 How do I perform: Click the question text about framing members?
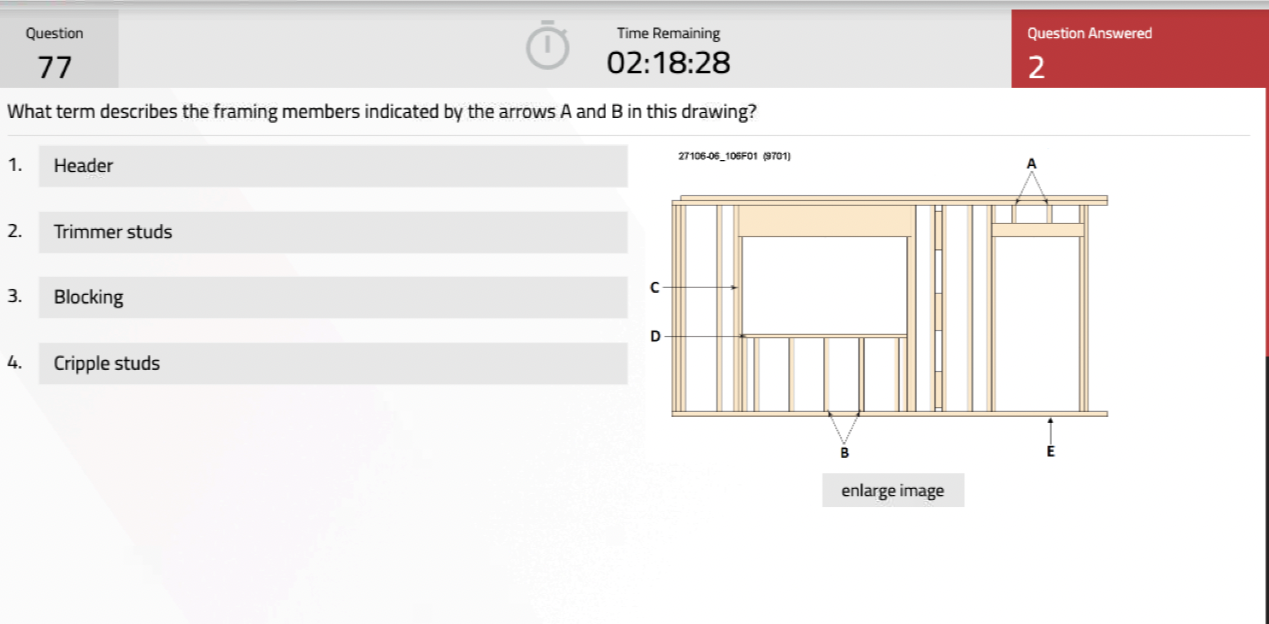(381, 111)
